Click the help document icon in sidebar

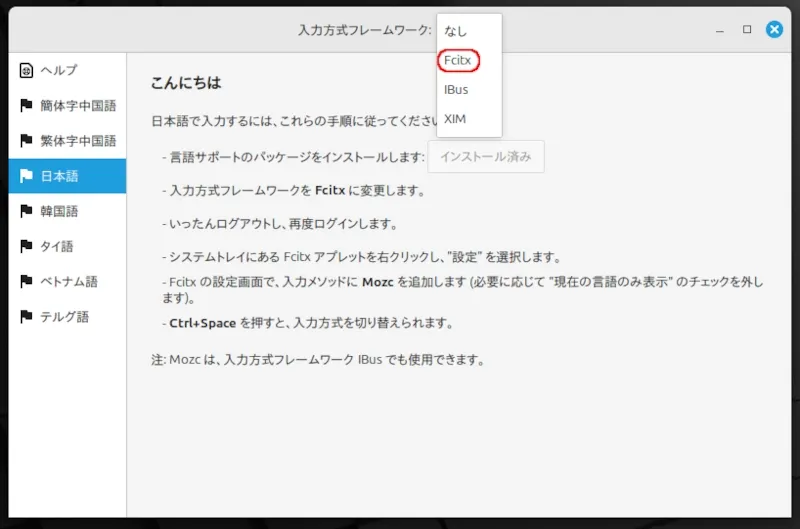pos(26,70)
